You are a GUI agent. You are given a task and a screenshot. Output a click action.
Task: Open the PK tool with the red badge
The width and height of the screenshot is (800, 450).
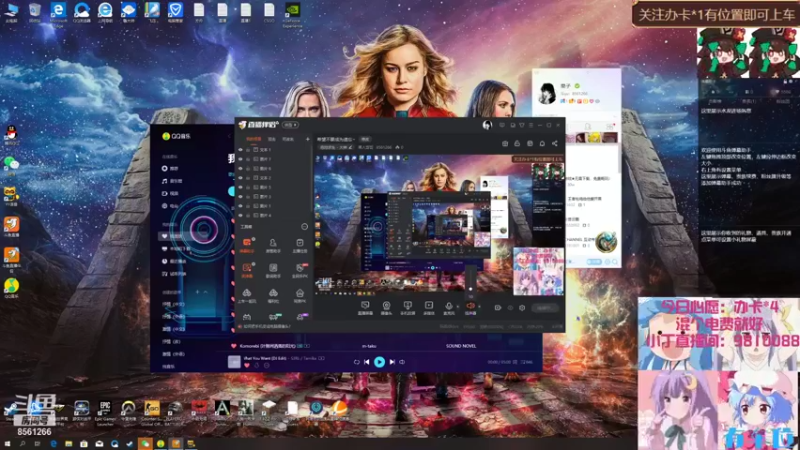[x=300, y=270]
